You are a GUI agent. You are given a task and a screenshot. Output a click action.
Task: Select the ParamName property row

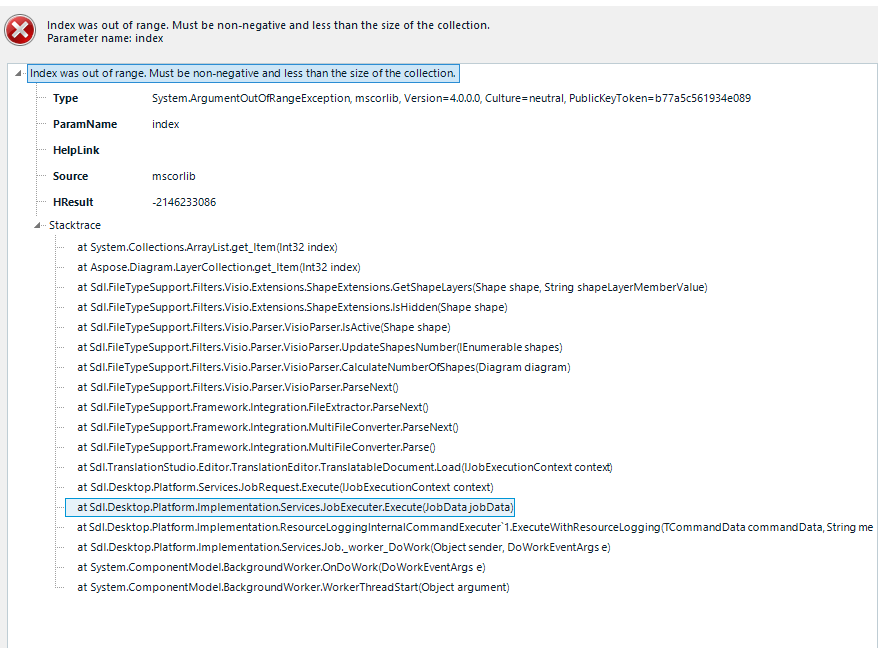point(84,124)
